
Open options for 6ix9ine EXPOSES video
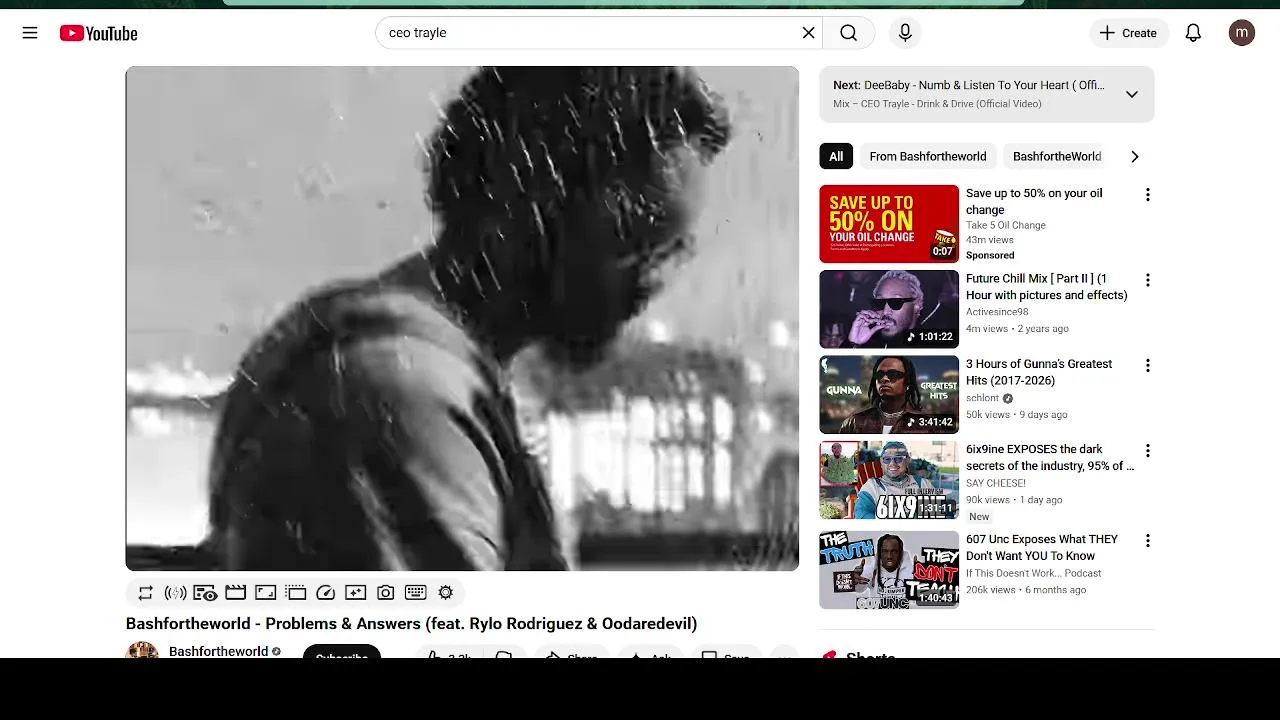pyautogui.click(x=1148, y=451)
